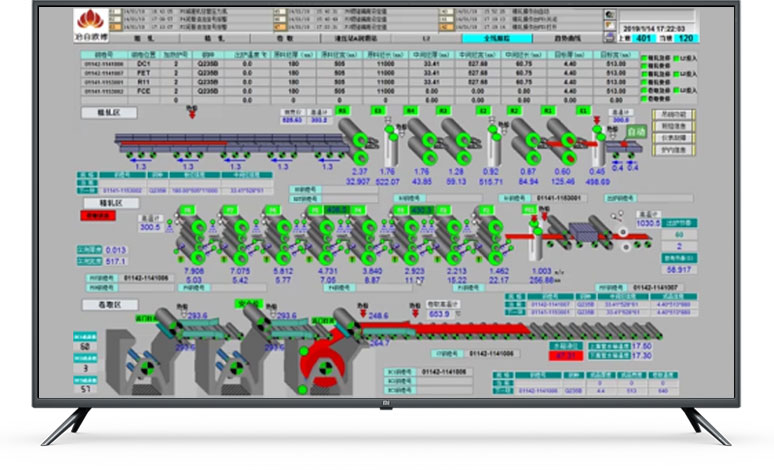
Task: Click the roughing stand rolls above value 2.37
Action: [x=354, y=141]
